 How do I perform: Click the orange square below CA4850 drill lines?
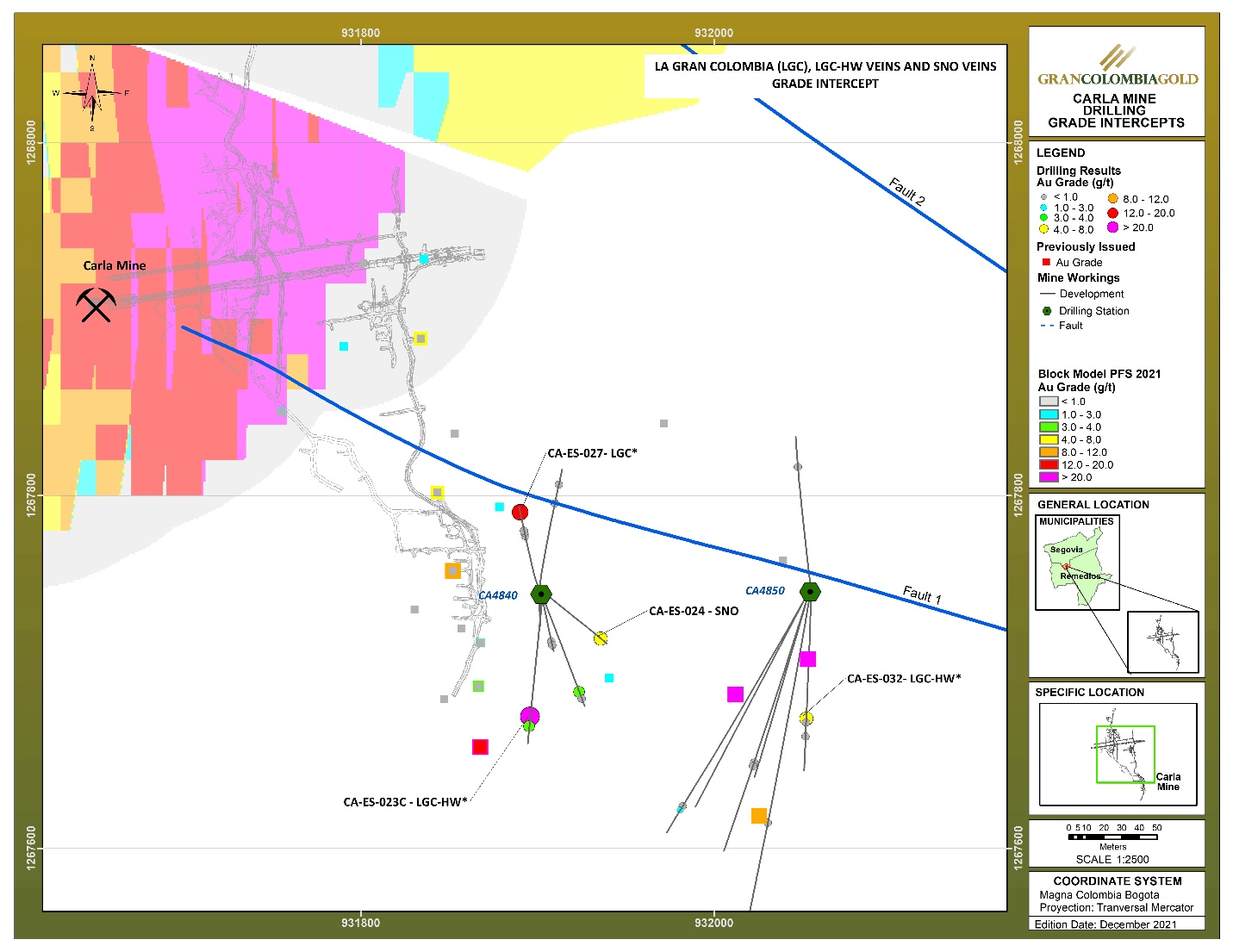coord(759,816)
